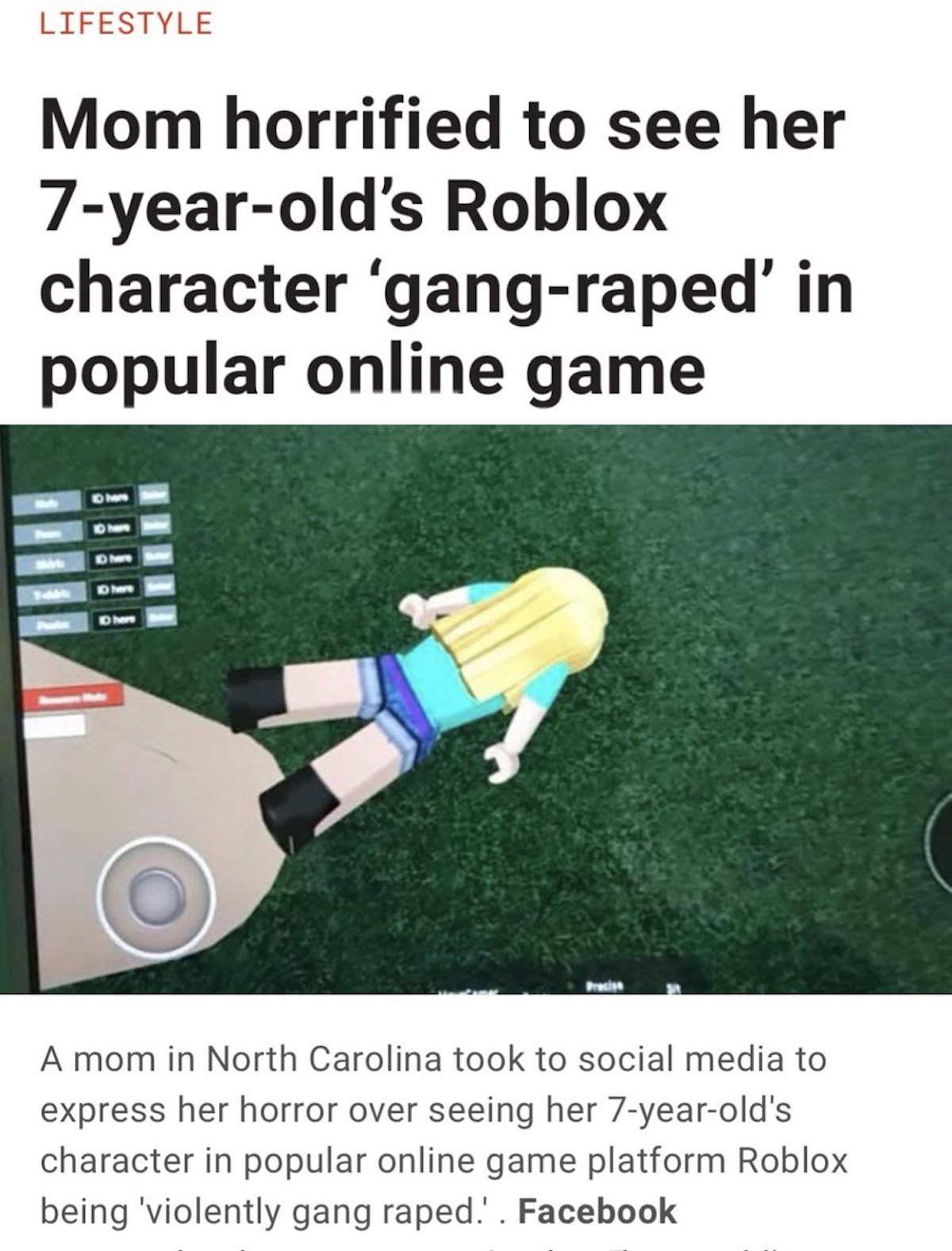Open the article headline about Roblox
Image resolution: width=952 pixels, height=1251 pixels.
pos(447,245)
